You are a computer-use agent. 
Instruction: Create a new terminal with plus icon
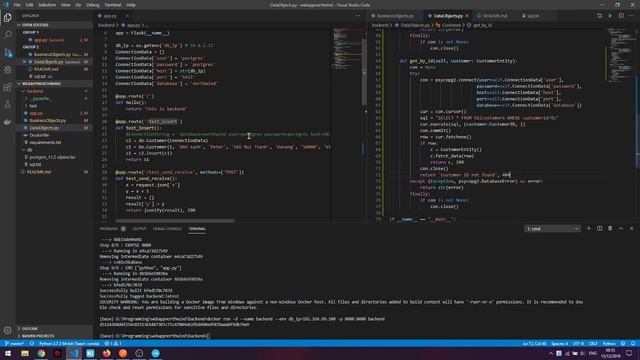tap(589, 229)
